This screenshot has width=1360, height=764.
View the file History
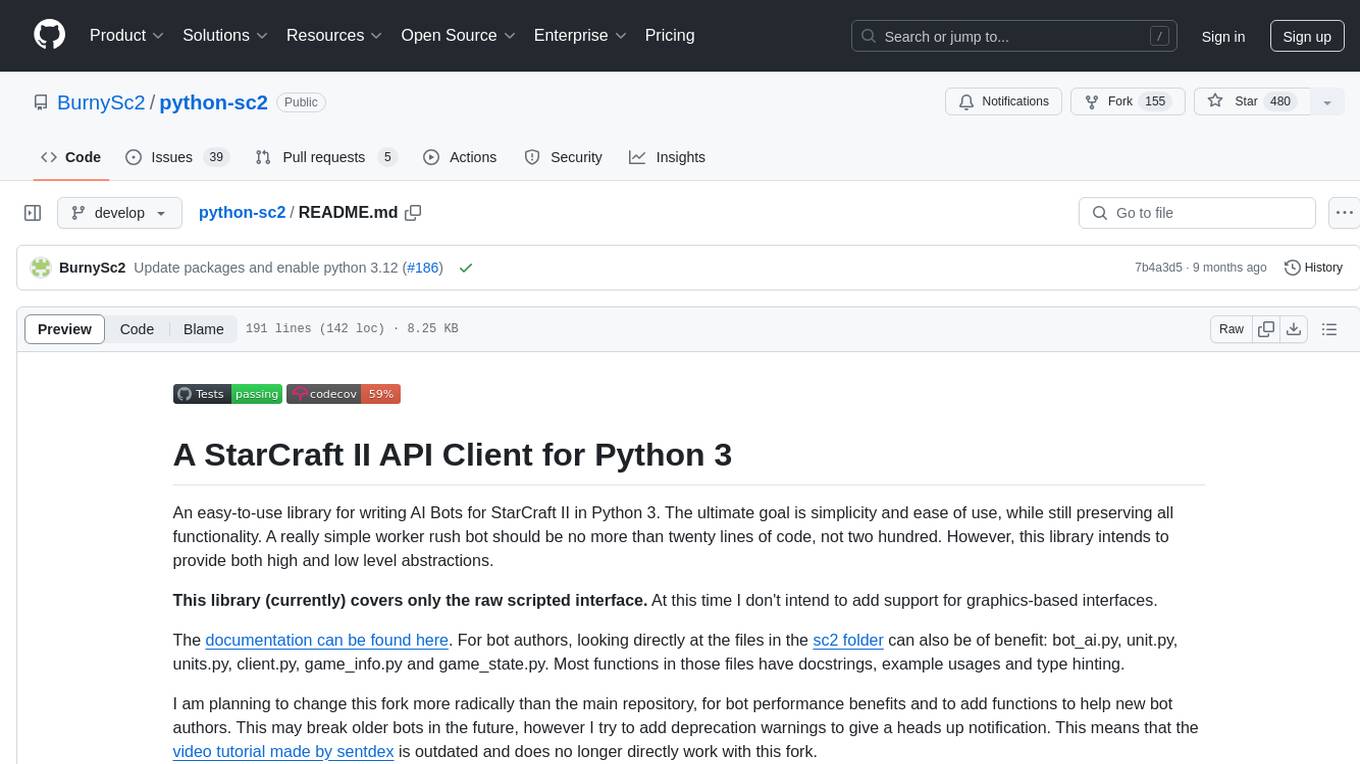(x=1313, y=268)
